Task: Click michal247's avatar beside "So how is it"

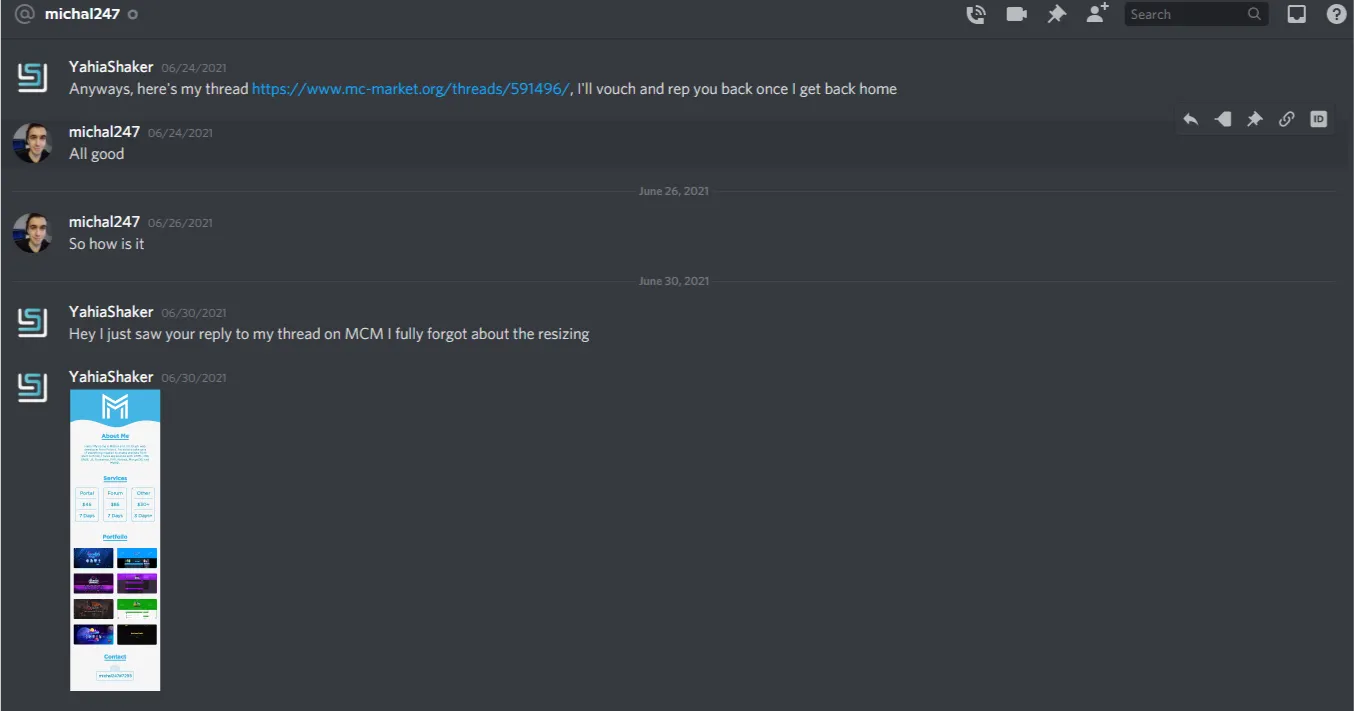Action: click(x=32, y=233)
